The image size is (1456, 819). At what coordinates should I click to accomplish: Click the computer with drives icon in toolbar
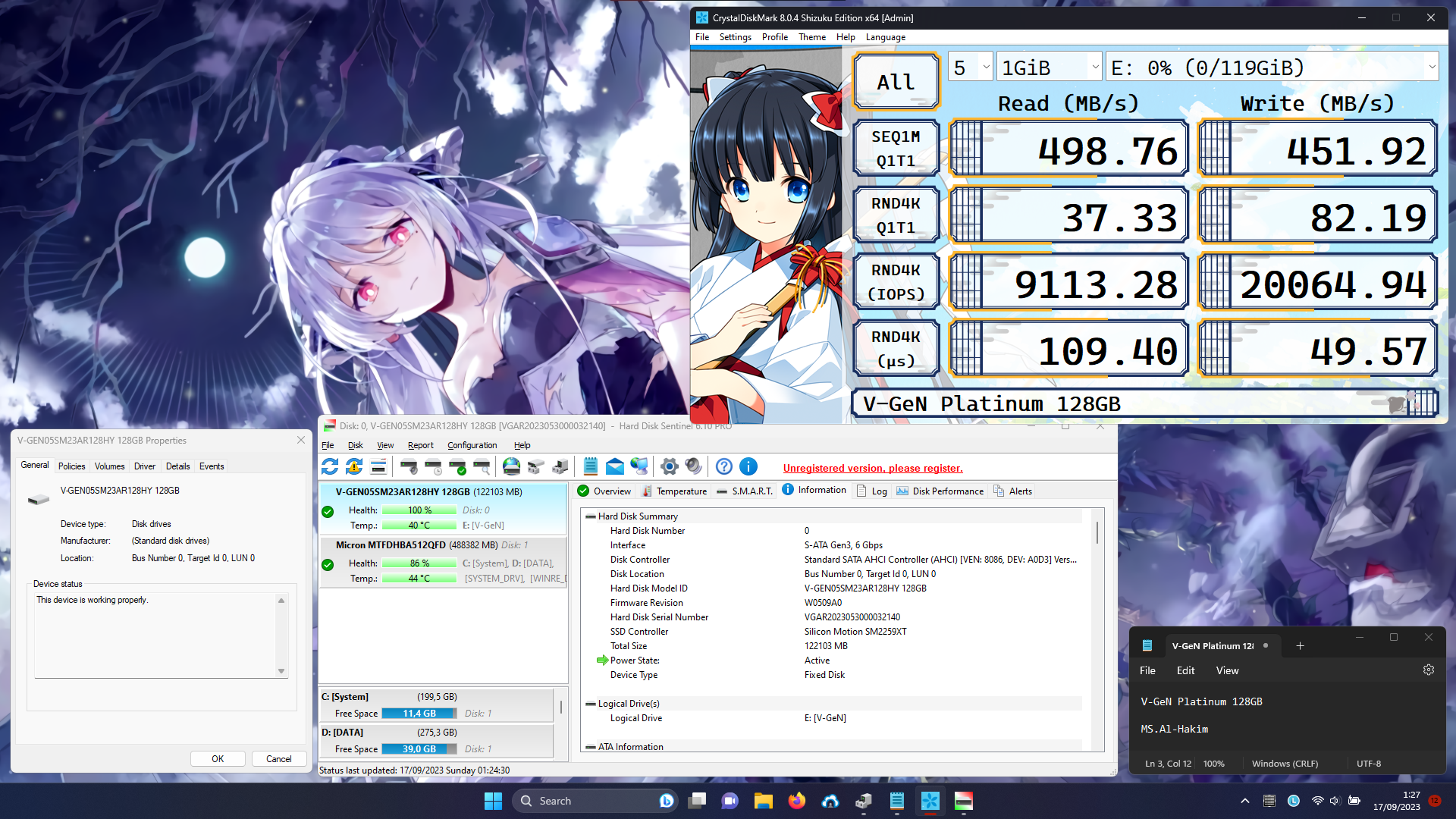(560, 466)
